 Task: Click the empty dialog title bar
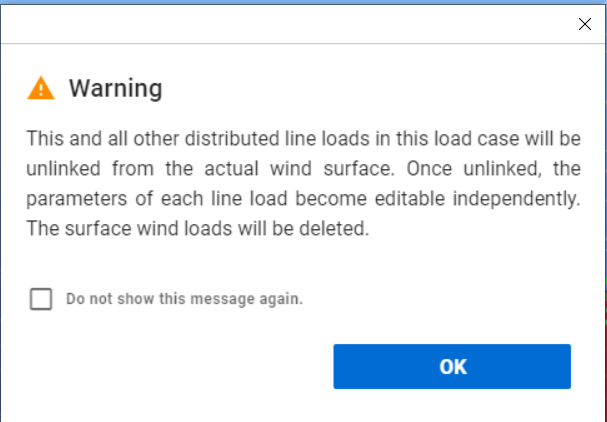pos(286,24)
